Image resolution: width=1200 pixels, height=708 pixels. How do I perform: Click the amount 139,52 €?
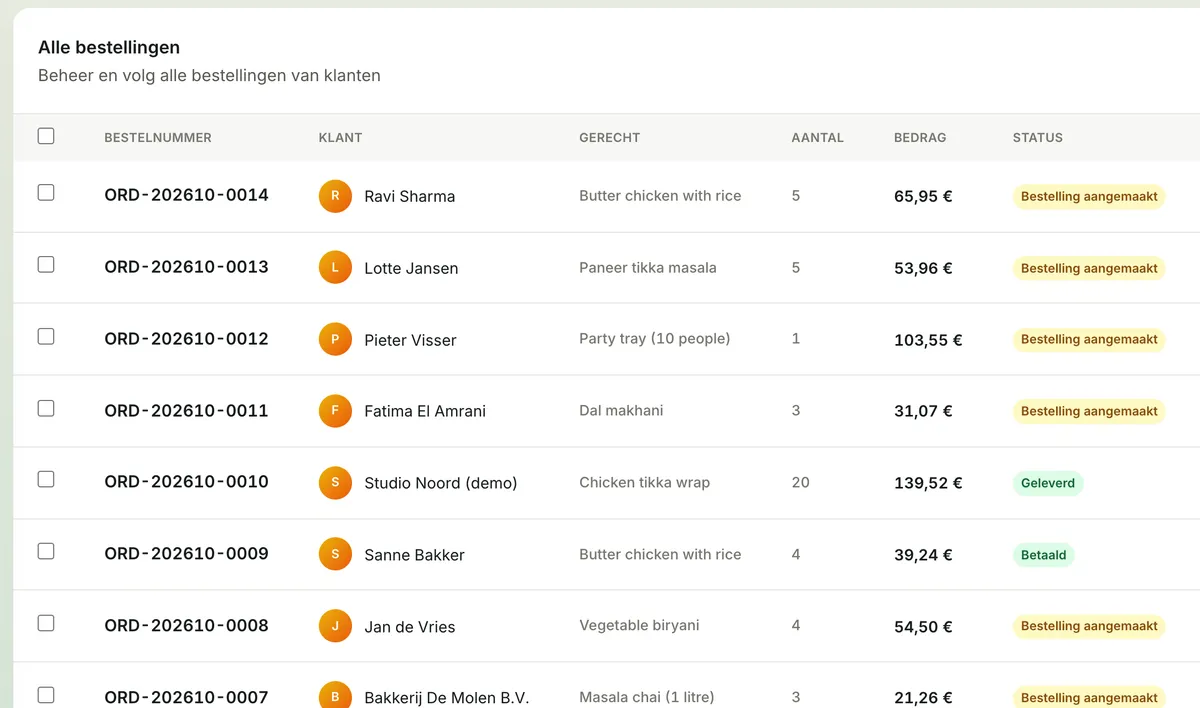[x=928, y=483]
